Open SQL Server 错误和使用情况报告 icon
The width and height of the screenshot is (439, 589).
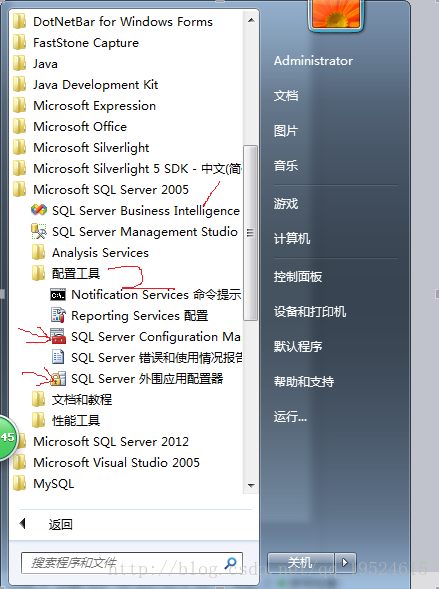(58, 357)
